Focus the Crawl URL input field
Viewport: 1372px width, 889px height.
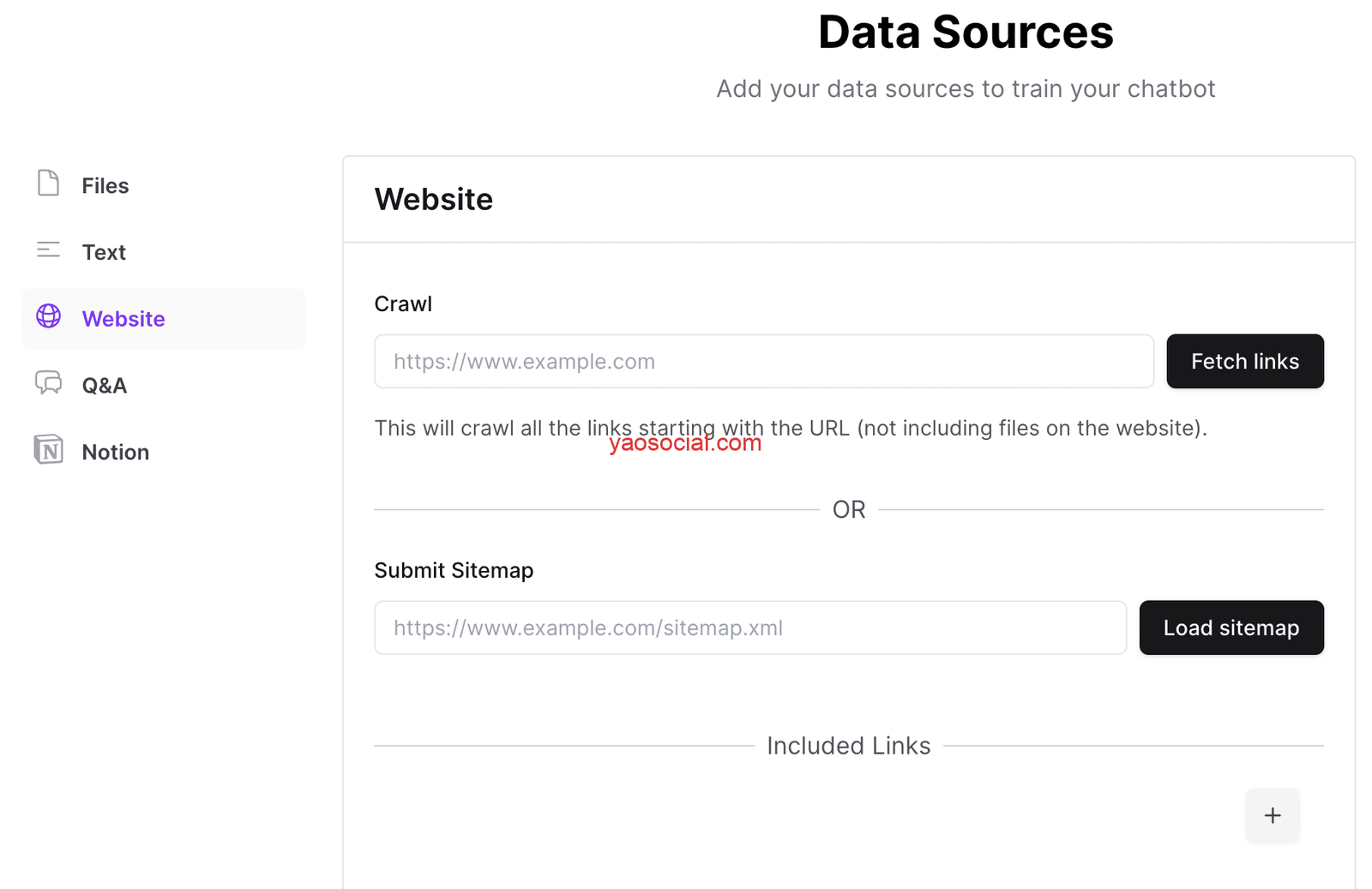coord(763,362)
